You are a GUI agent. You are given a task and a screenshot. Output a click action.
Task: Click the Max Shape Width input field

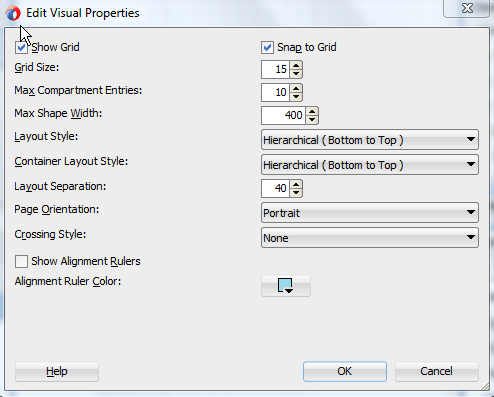pos(283,115)
